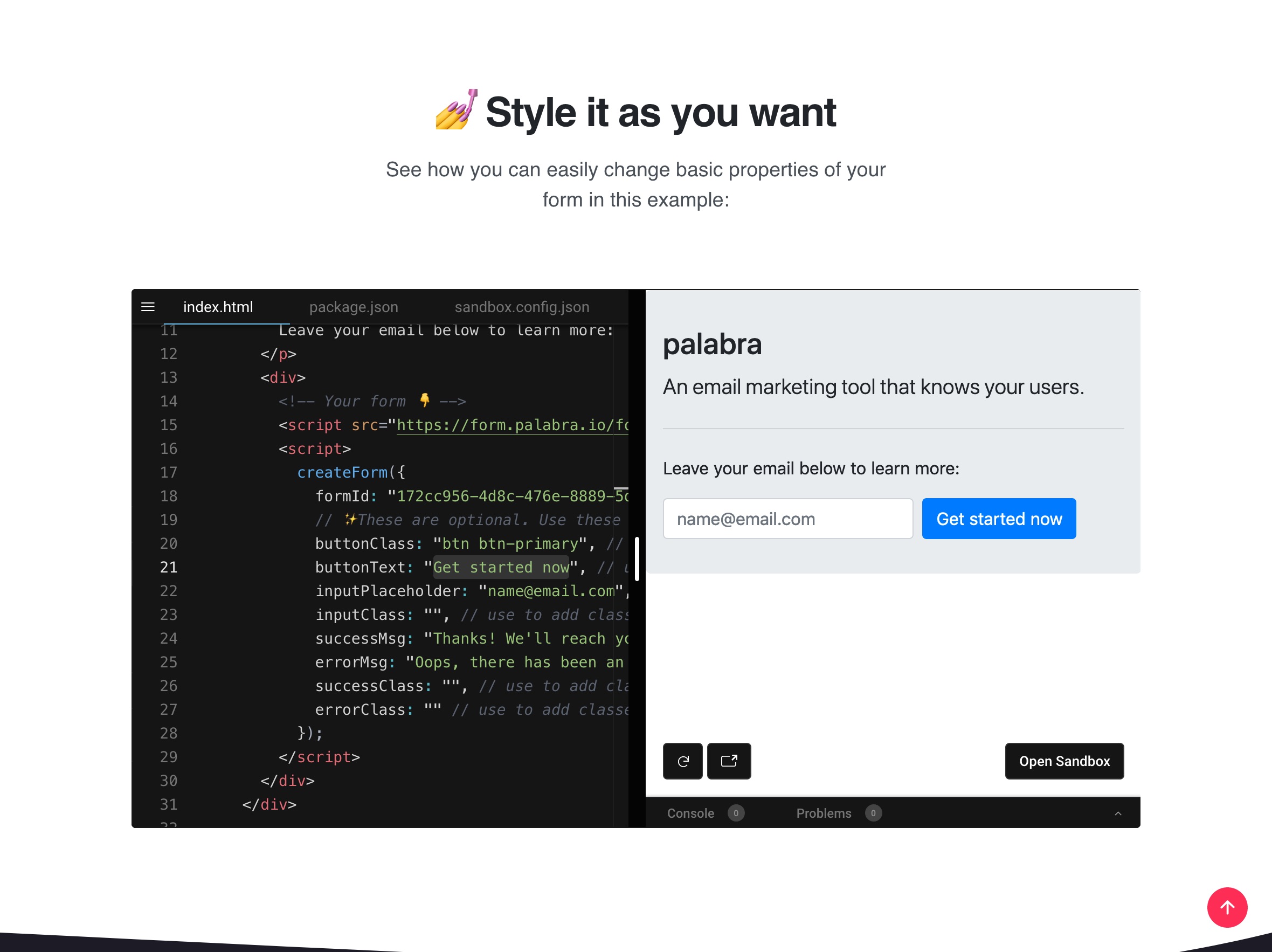The image size is (1272, 952).
Task: Switch to package.json tab
Action: click(x=354, y=307)
